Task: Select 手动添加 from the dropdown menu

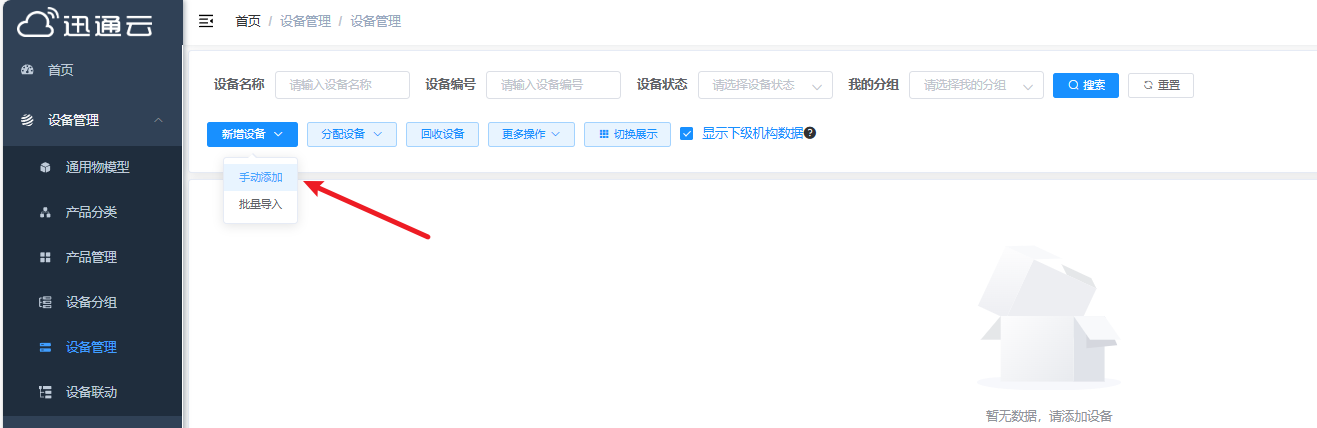Action: pyautogui.click(x=260, y=177)
